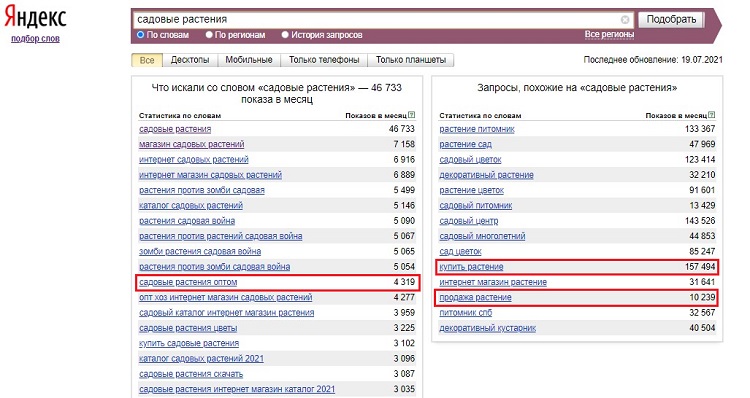Open the подбор слов link
This screenshot has height=398, width=750.
coord(35,39)
